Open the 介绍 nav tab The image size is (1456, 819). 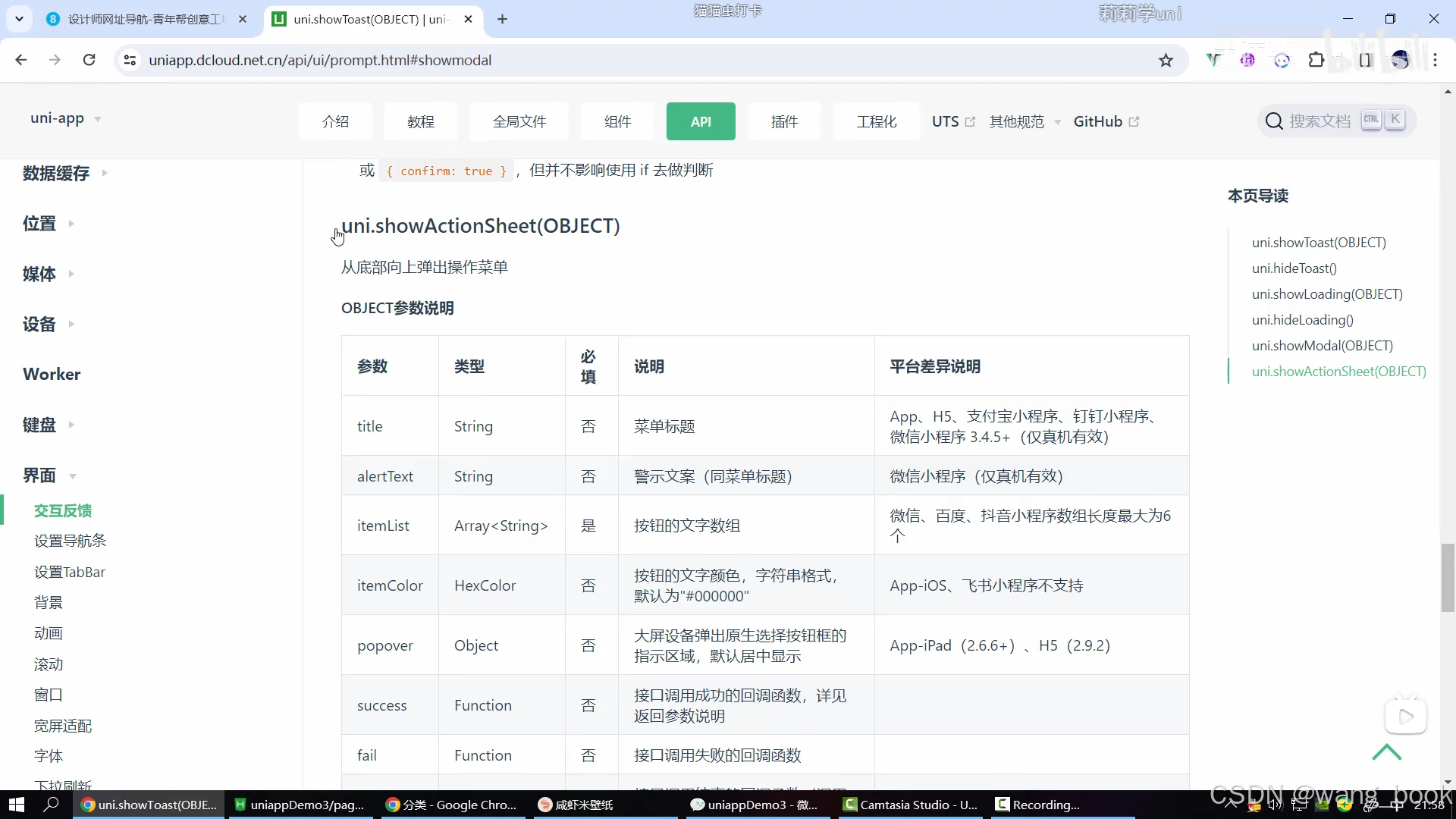click(x=335, y=121)
